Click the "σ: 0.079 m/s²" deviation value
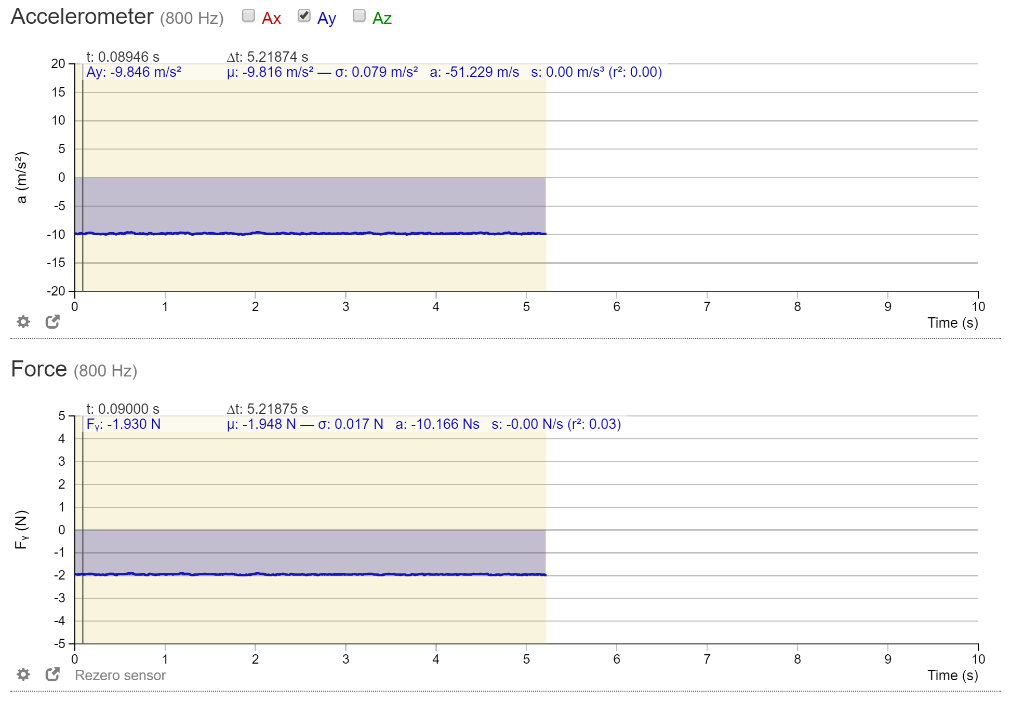 point(377,73)
